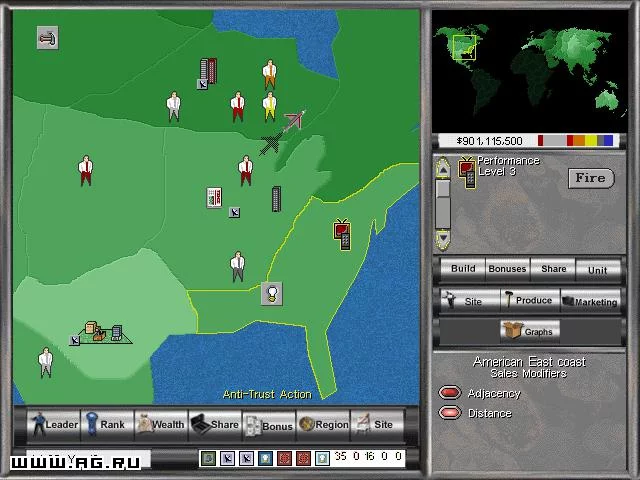Show the Share map overlay in the bottom bar

(x=215, y=425)
